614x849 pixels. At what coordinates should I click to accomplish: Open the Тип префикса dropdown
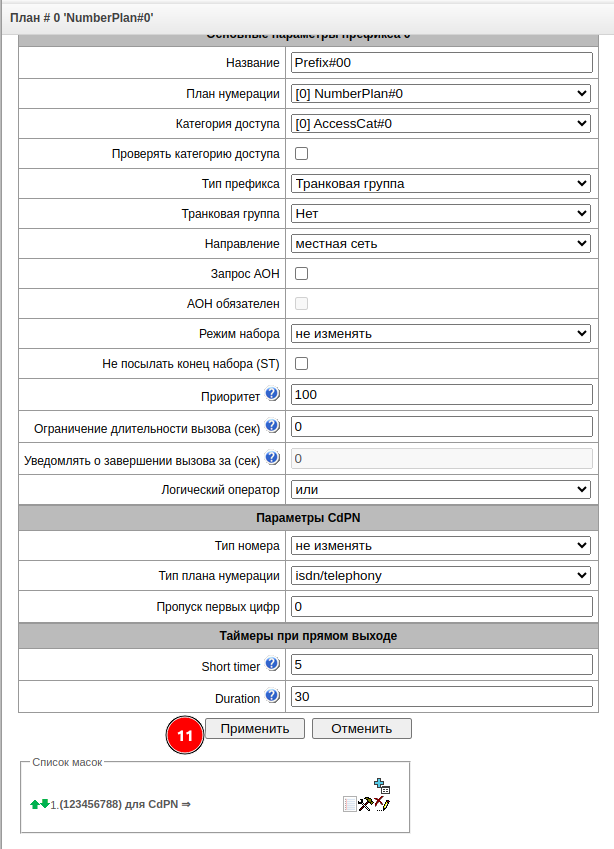point(441,184)
